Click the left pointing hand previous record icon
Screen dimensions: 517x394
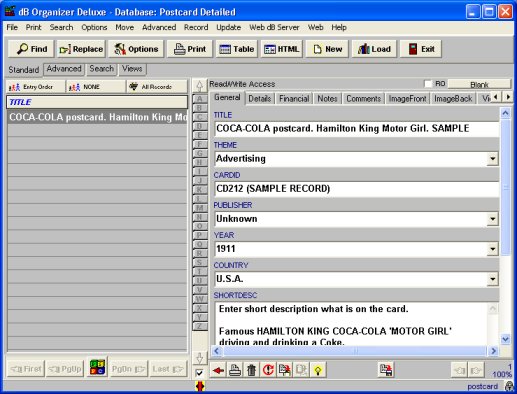point(459,370)
